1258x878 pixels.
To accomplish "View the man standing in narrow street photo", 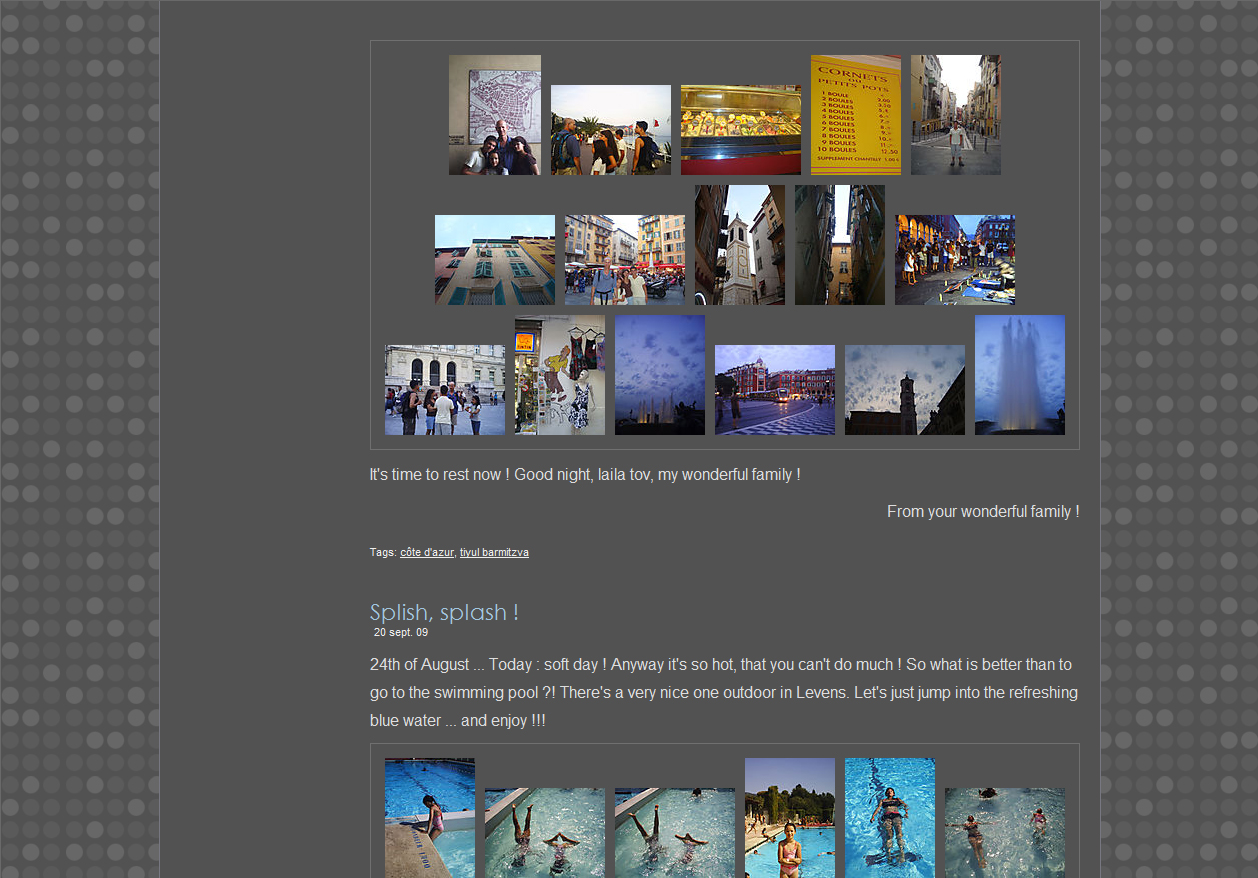I will click(x=955, y=115).
